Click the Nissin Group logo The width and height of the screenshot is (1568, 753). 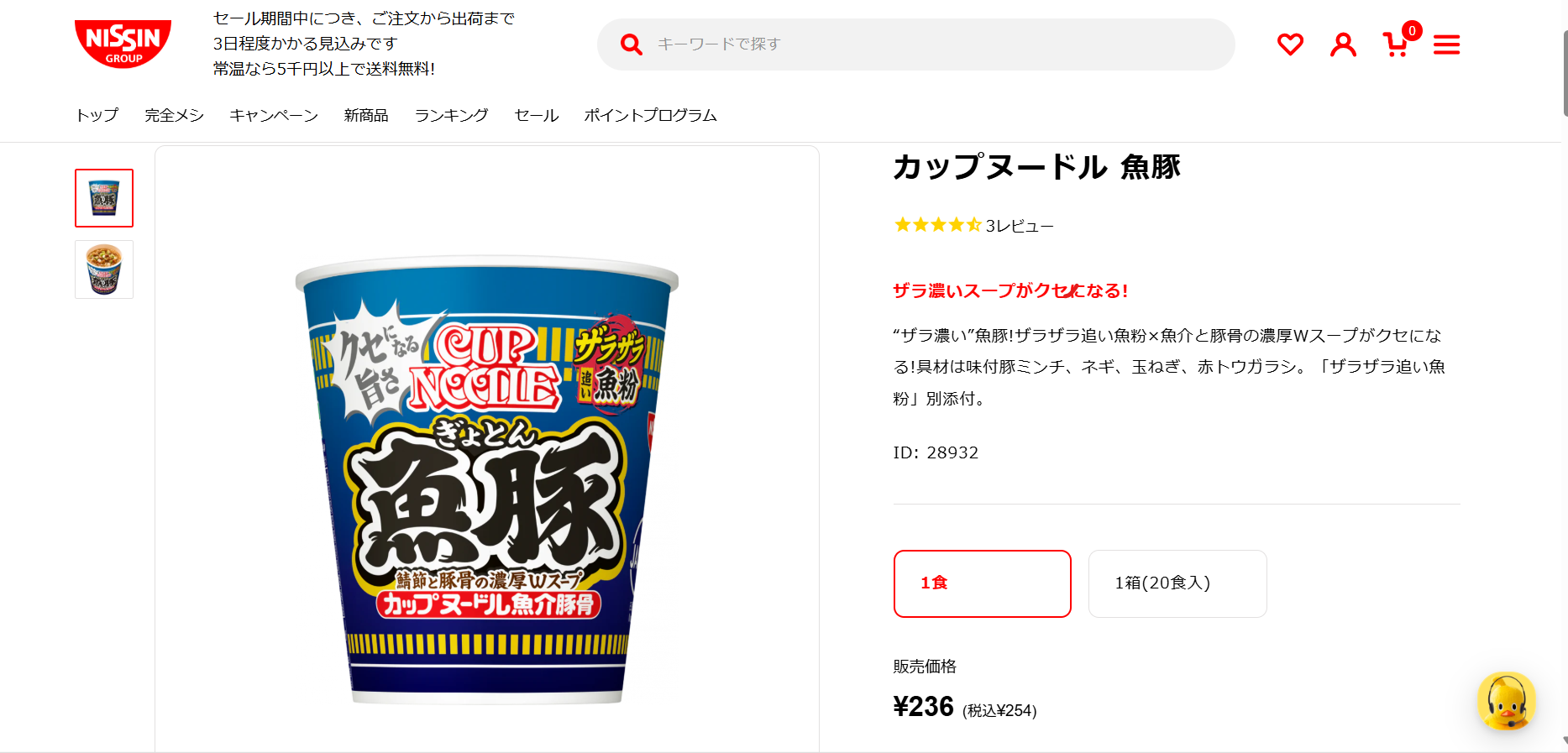(x=123, y=44)
